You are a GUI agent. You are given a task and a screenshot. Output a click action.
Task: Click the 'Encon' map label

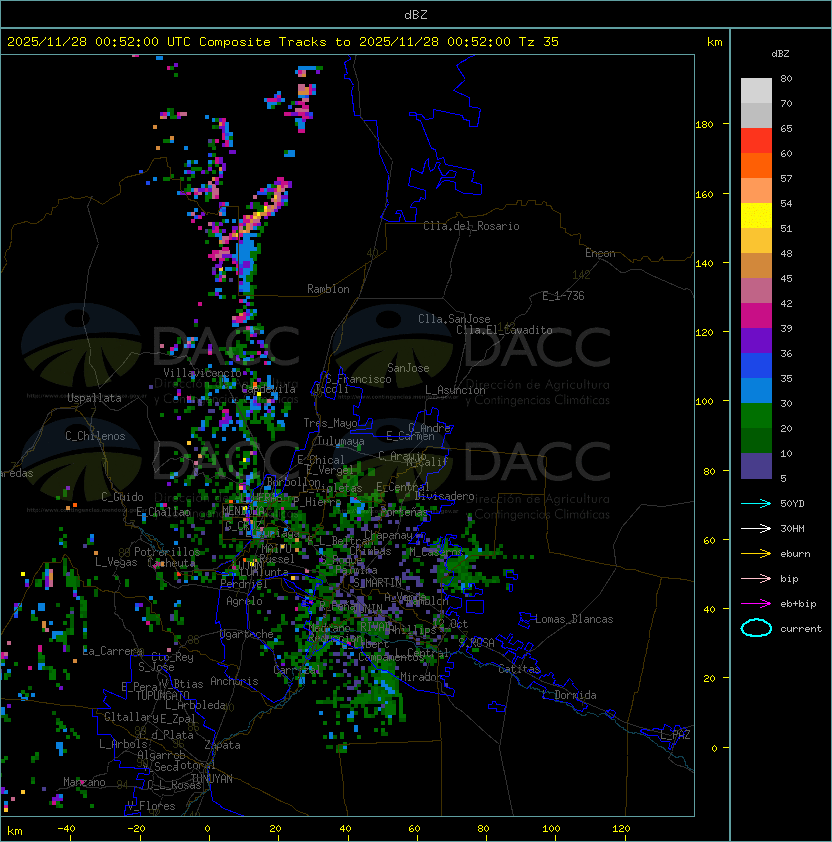tap(600, 253)
